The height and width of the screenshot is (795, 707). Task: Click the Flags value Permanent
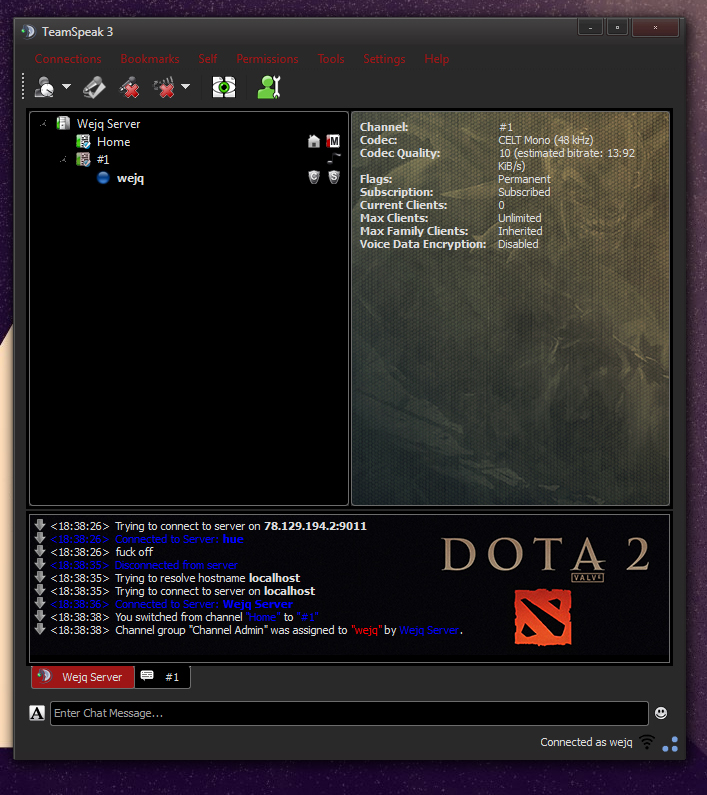[524, 179]
